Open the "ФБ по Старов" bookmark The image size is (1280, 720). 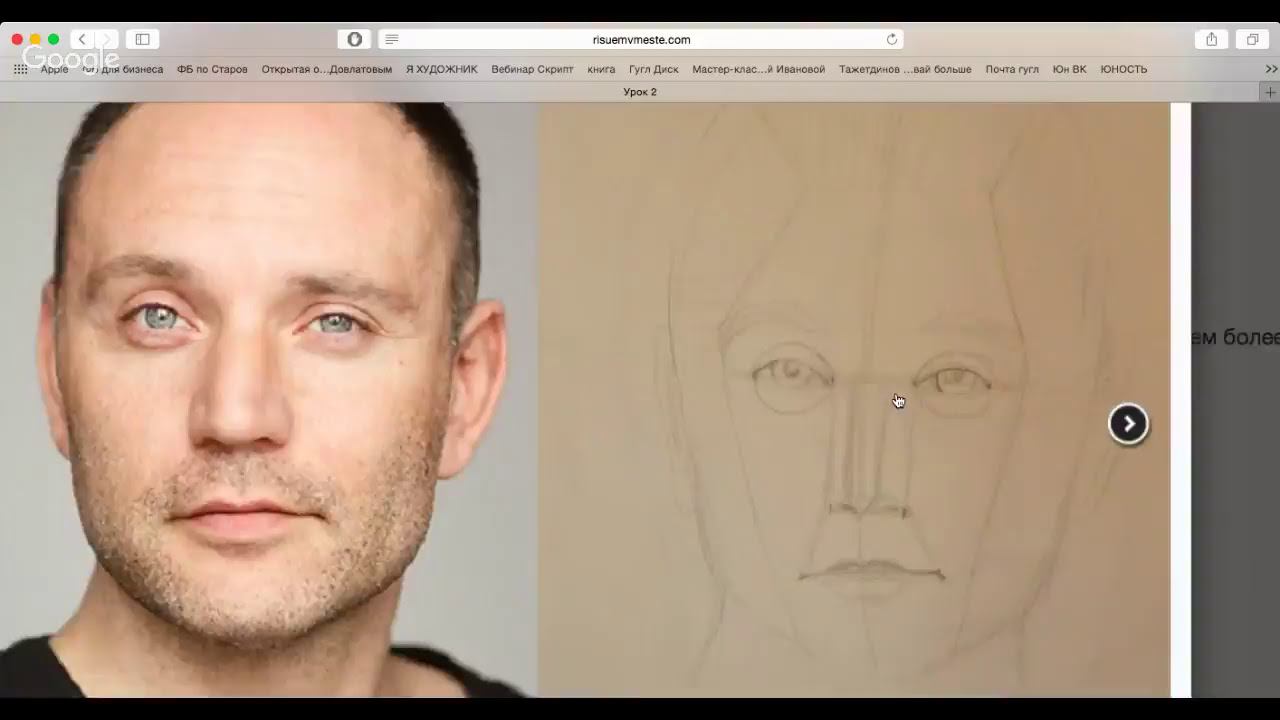coord(212,69)
